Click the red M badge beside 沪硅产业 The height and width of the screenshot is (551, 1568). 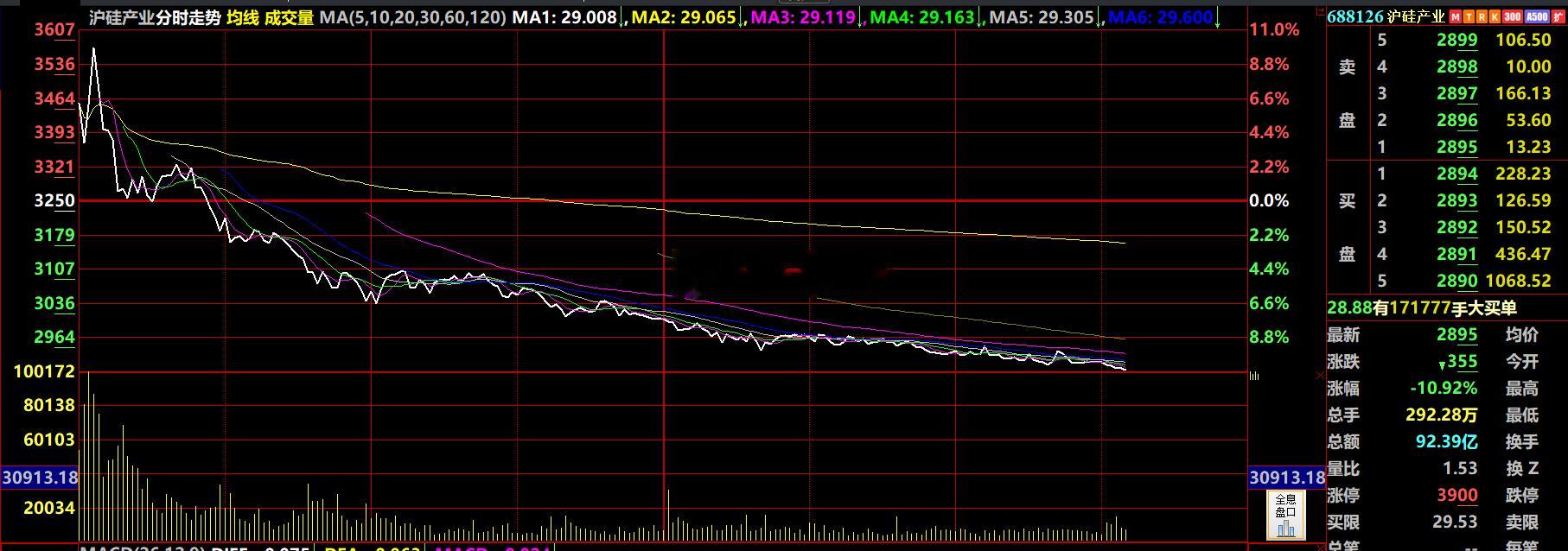(1455, 16)
